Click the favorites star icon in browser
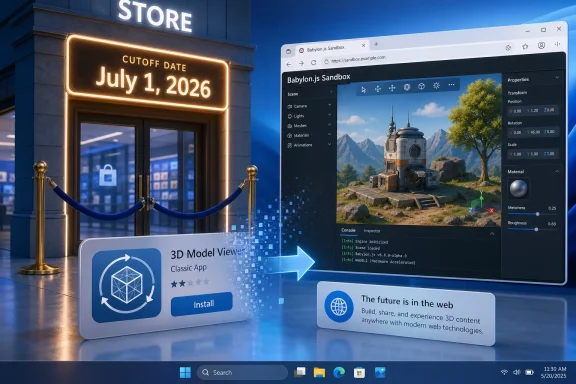The image size is (576, 384). (525, 46)
